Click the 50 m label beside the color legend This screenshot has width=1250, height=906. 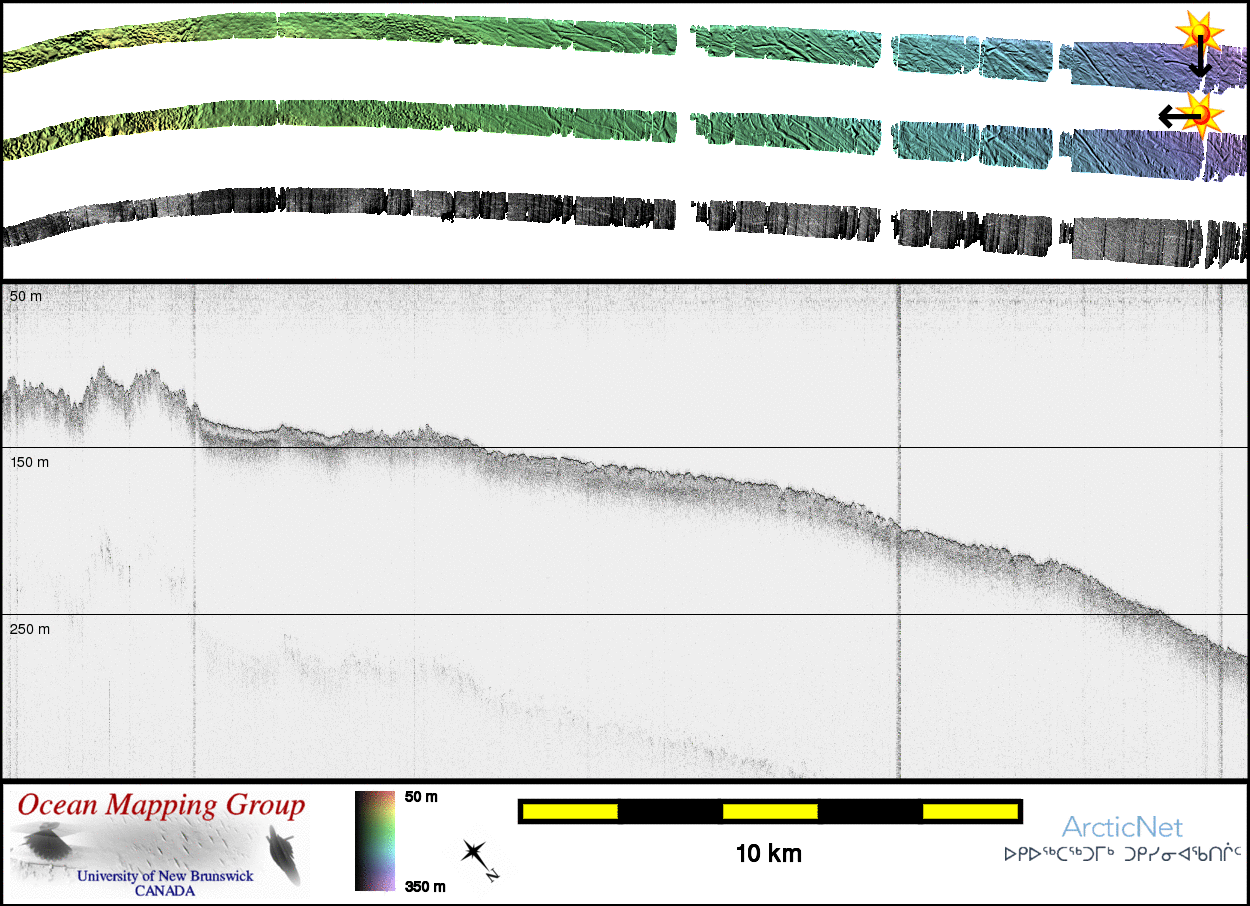coord(421,797)
